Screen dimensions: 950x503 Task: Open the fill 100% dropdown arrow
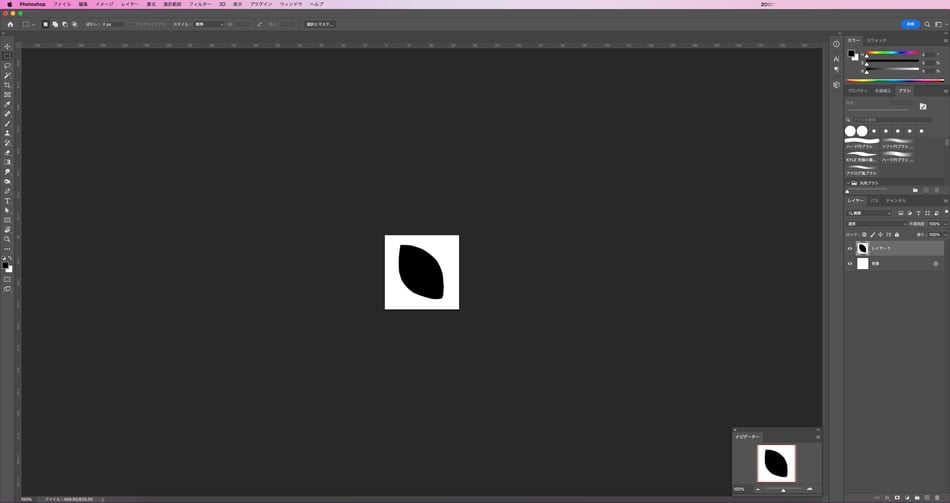click(945, 235)
